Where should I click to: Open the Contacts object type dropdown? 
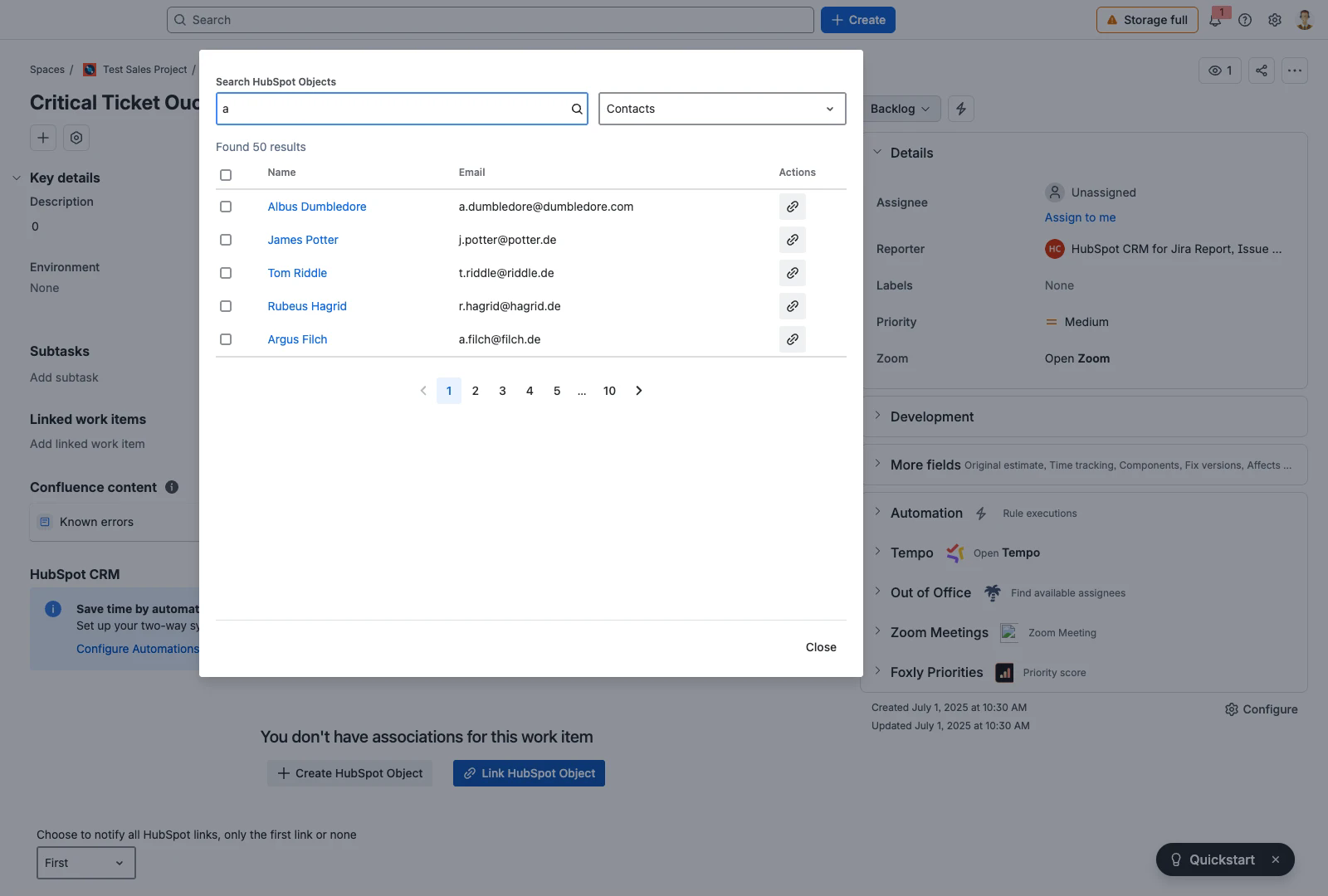pos(722,109)
